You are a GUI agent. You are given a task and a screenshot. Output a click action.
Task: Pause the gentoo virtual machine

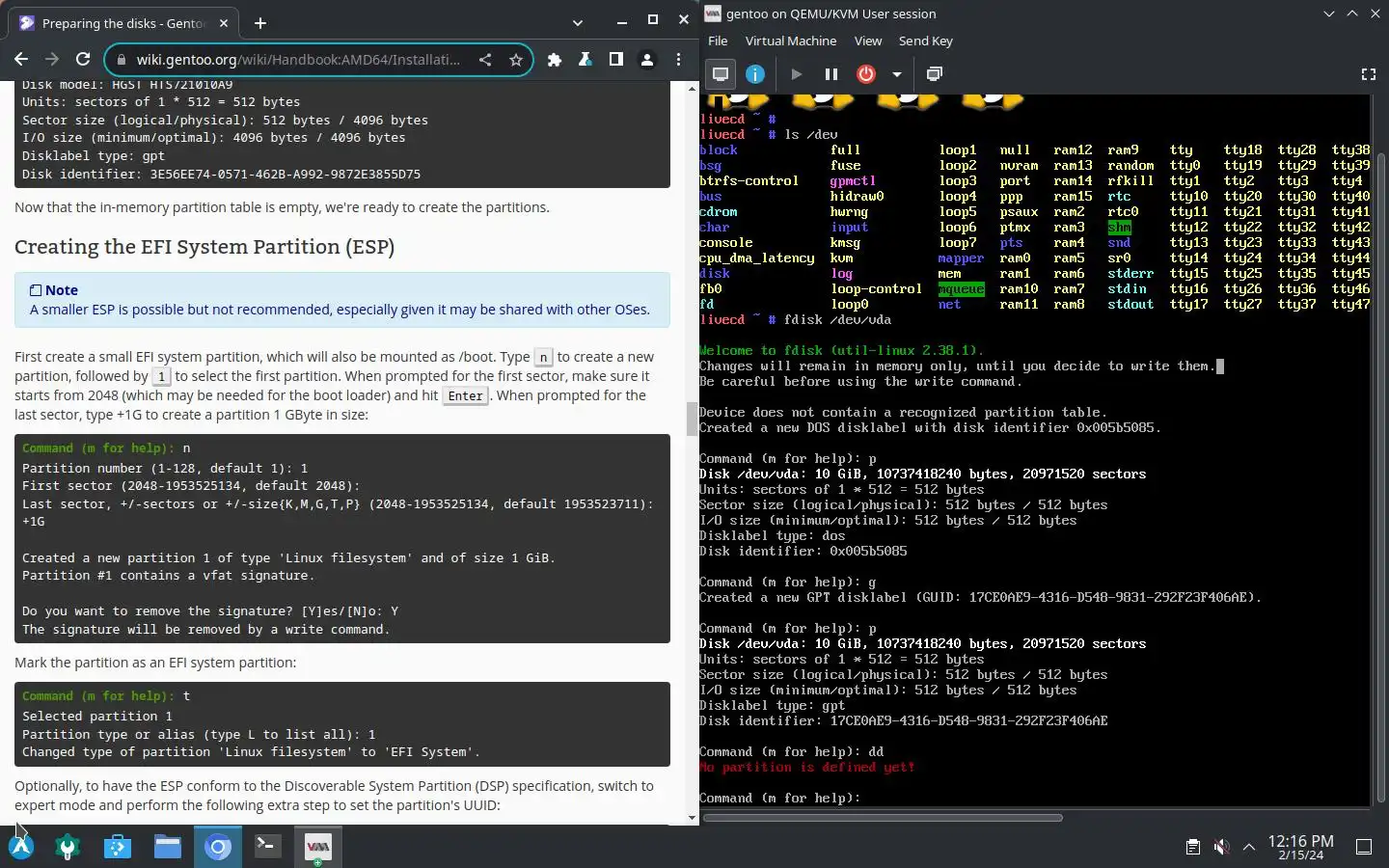coord(831,74)
